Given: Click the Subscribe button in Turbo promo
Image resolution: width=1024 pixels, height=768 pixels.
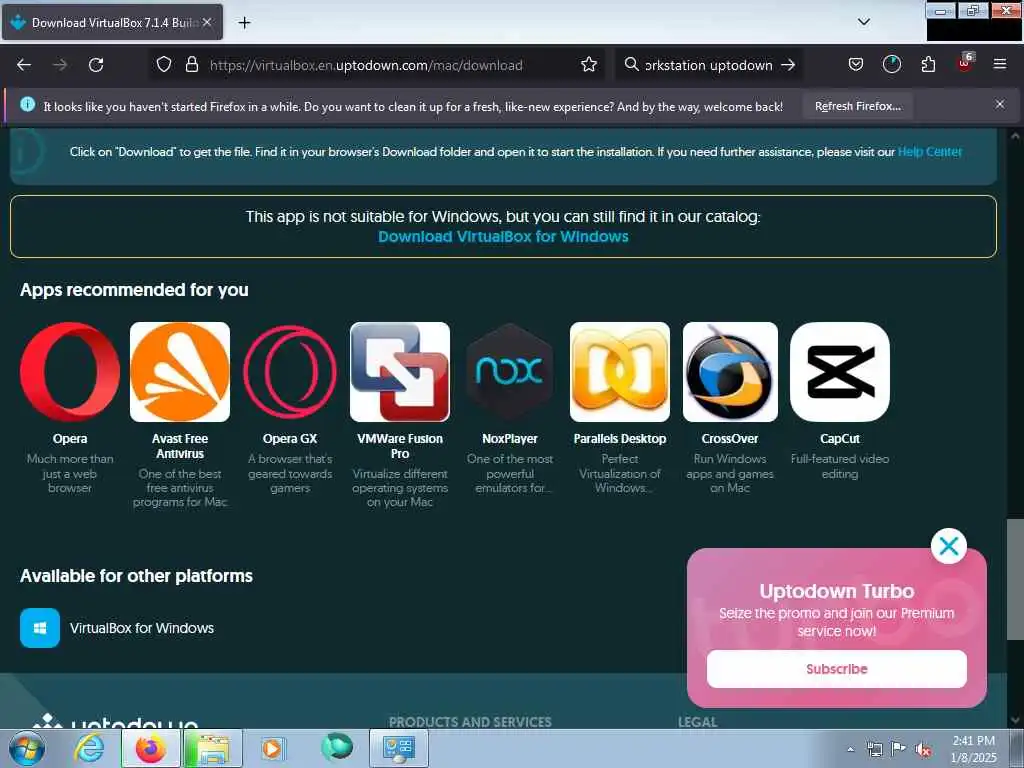Looking at the screenshot, I should (x=837, y=669).
